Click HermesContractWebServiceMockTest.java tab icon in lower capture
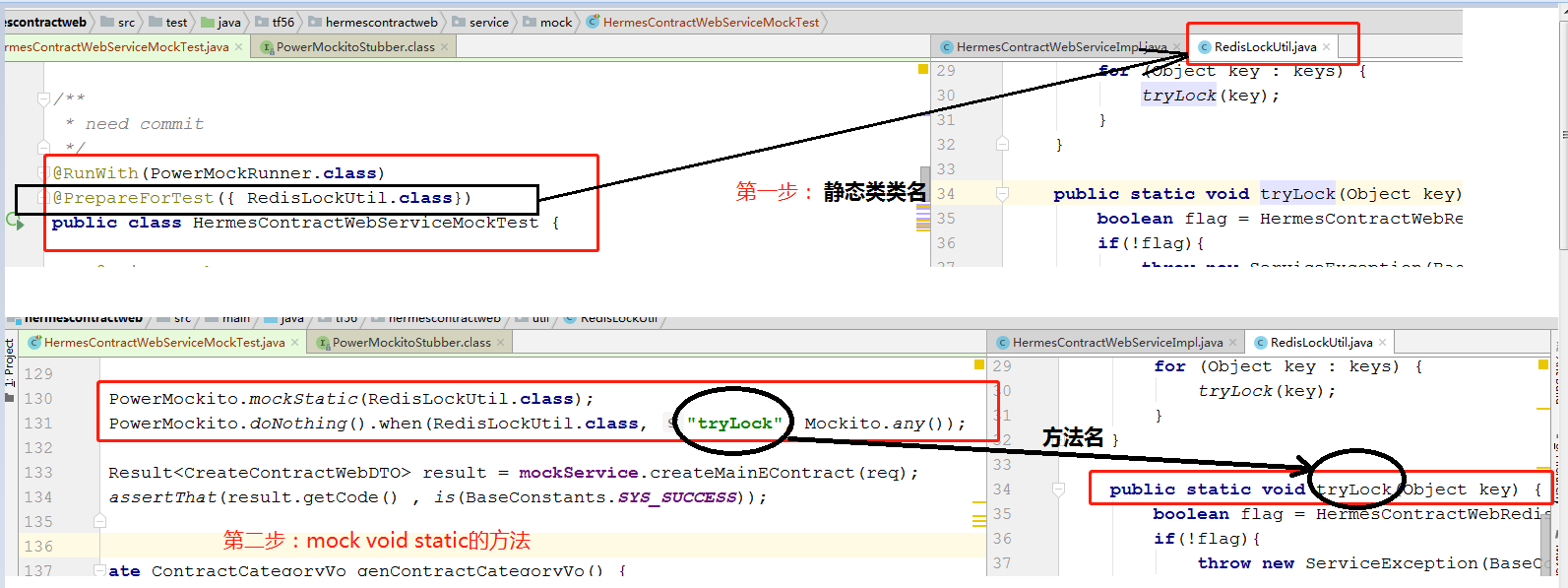The width and height of the screenshot is (1568, 588). coord(34,342)
